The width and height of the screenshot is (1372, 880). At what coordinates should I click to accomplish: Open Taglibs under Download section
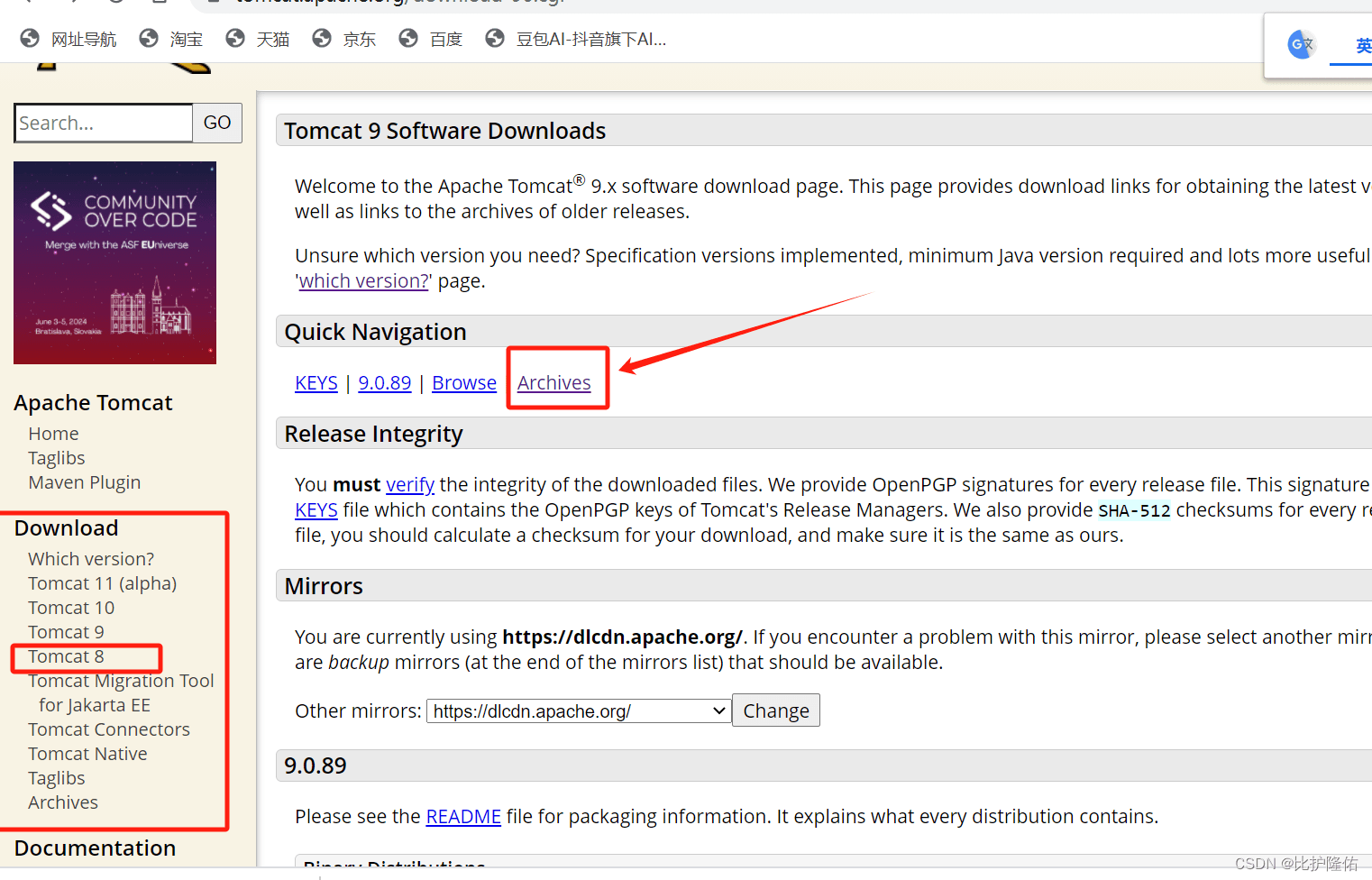coord(57,778)
